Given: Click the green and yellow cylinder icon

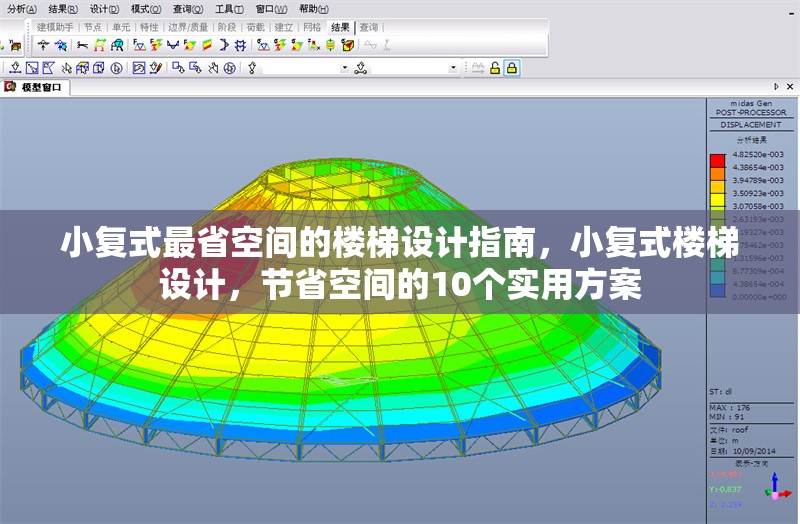Looking at the screenshot, I should coord(330,45).
